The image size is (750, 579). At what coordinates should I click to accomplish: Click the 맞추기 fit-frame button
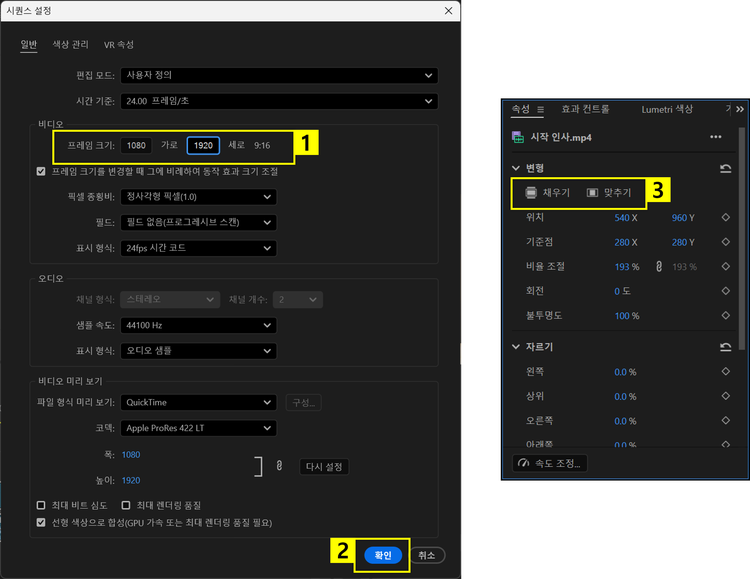pos(609,193)
